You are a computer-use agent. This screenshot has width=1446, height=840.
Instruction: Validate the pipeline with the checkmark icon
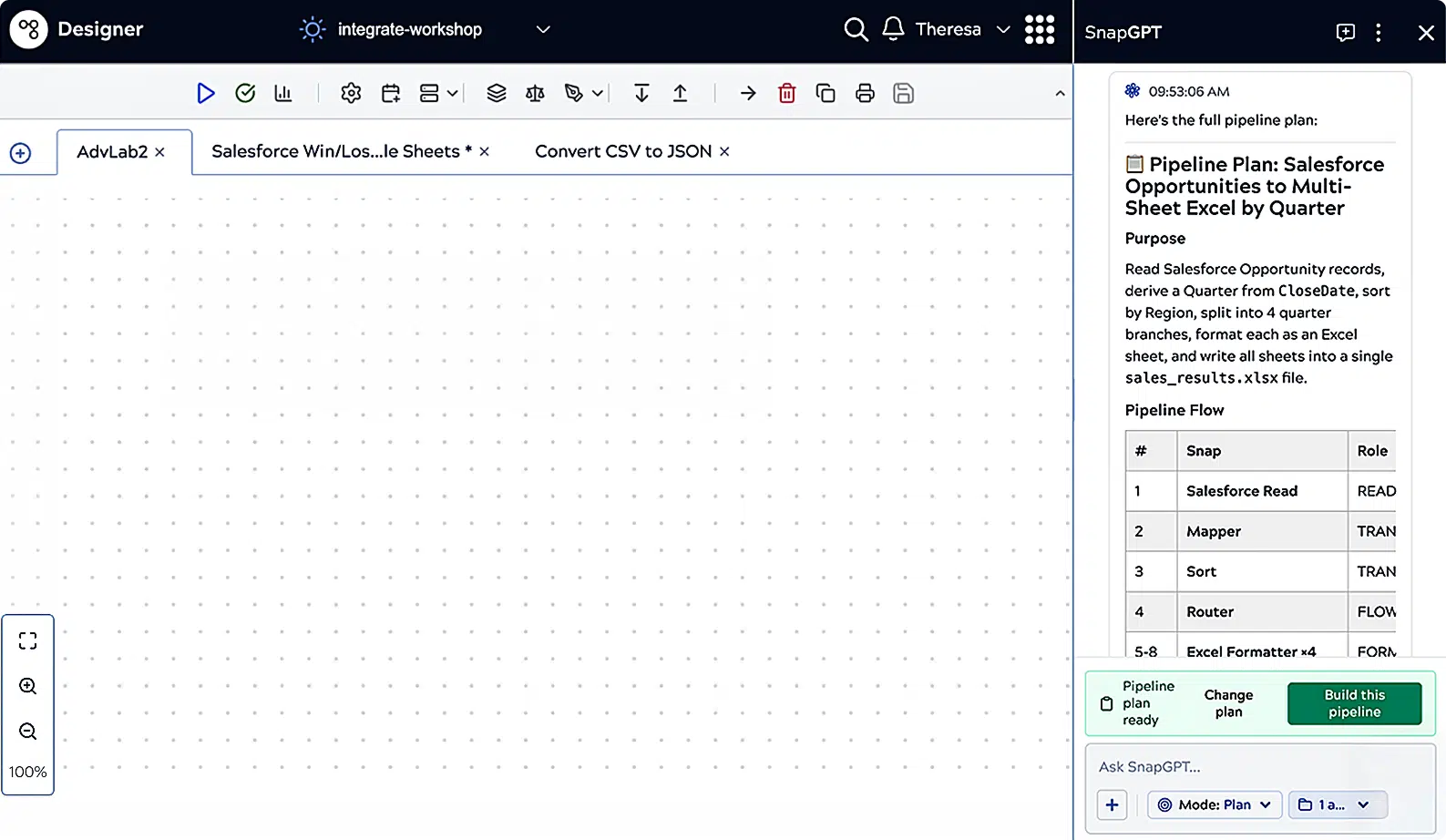[245, 93]
